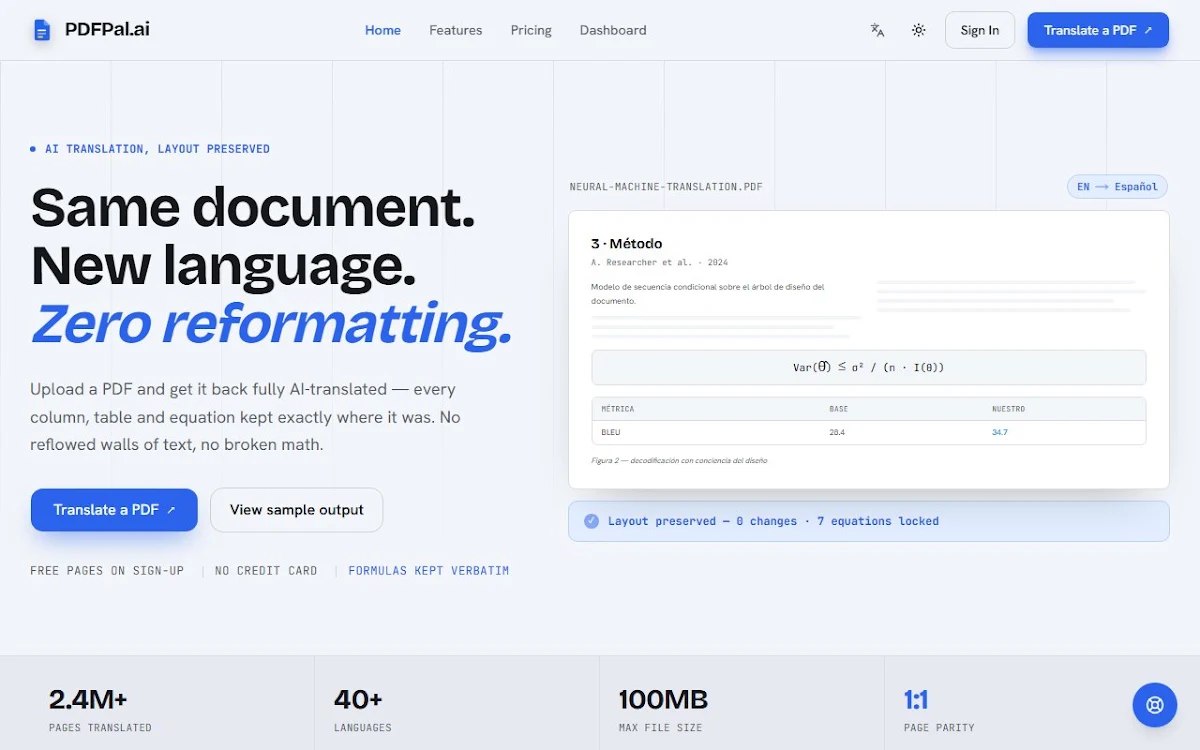Click the header Translate a PDF button
Screen dimensions: 1200x750
pyautogui.click(x=1098, y=30)
